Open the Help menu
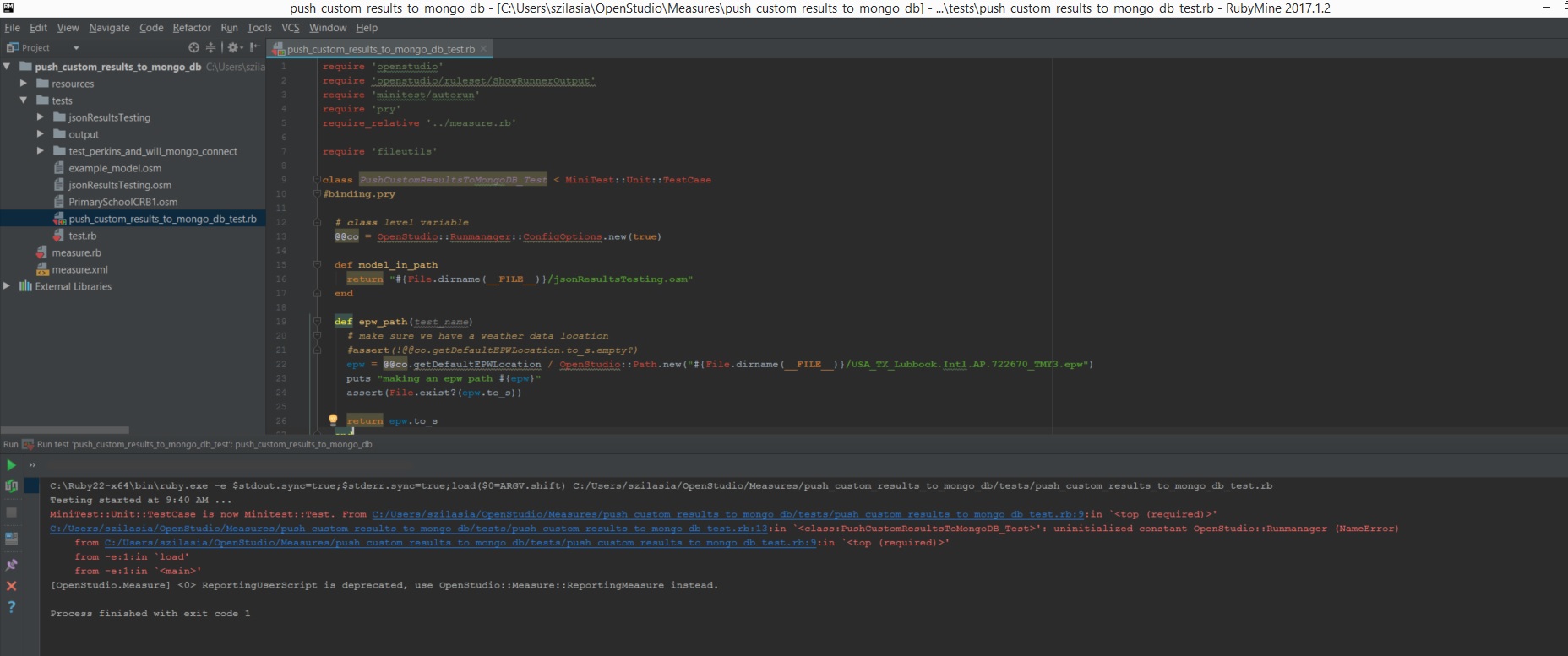The image size is (1568, 656). [367, 28]
